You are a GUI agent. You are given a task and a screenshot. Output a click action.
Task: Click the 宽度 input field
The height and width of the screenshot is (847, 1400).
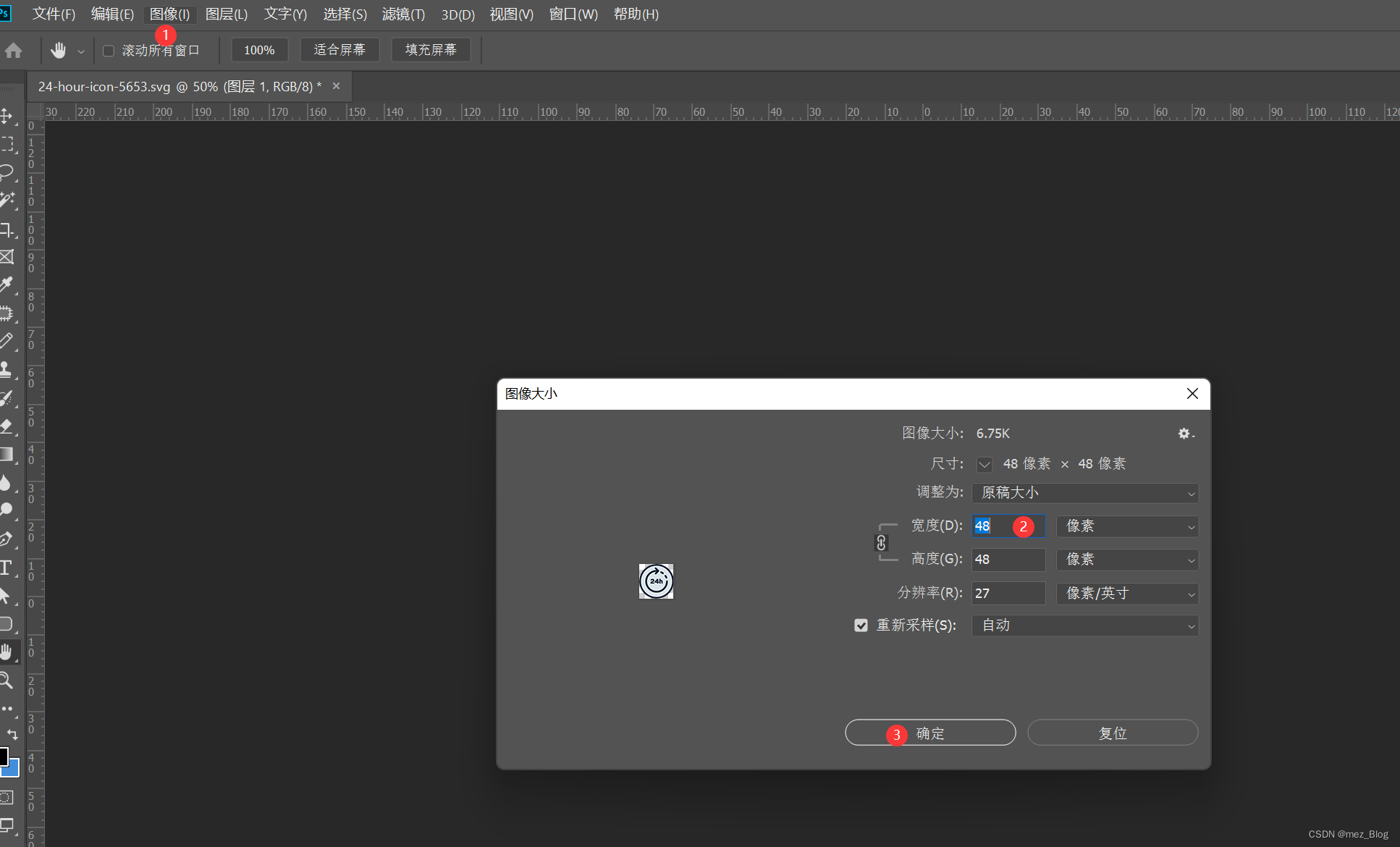tap(1002, 525)
